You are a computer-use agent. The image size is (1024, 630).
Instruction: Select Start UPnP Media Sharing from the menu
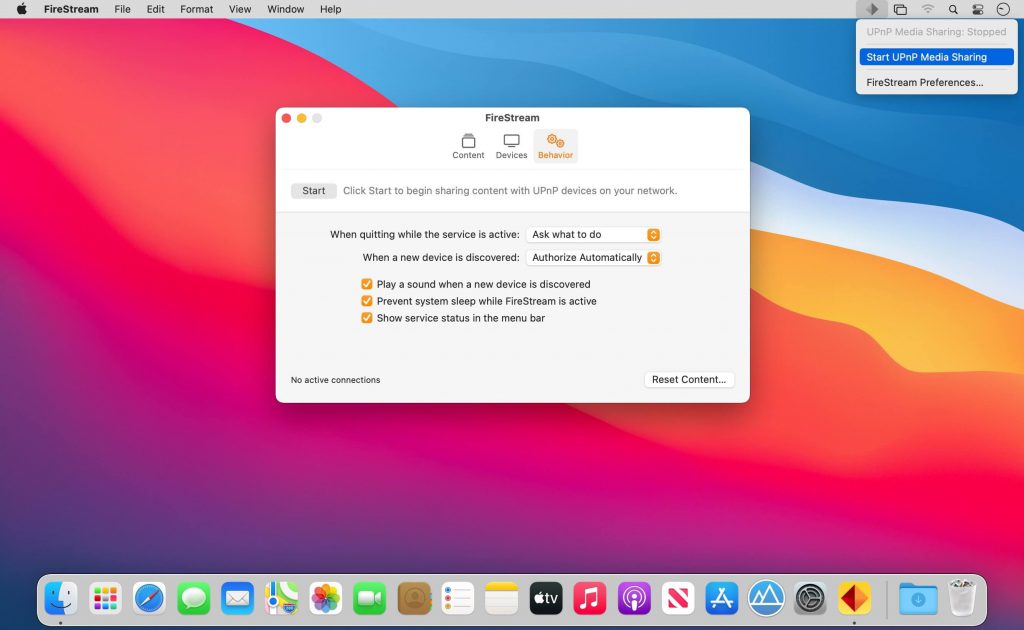coord(935,57)
